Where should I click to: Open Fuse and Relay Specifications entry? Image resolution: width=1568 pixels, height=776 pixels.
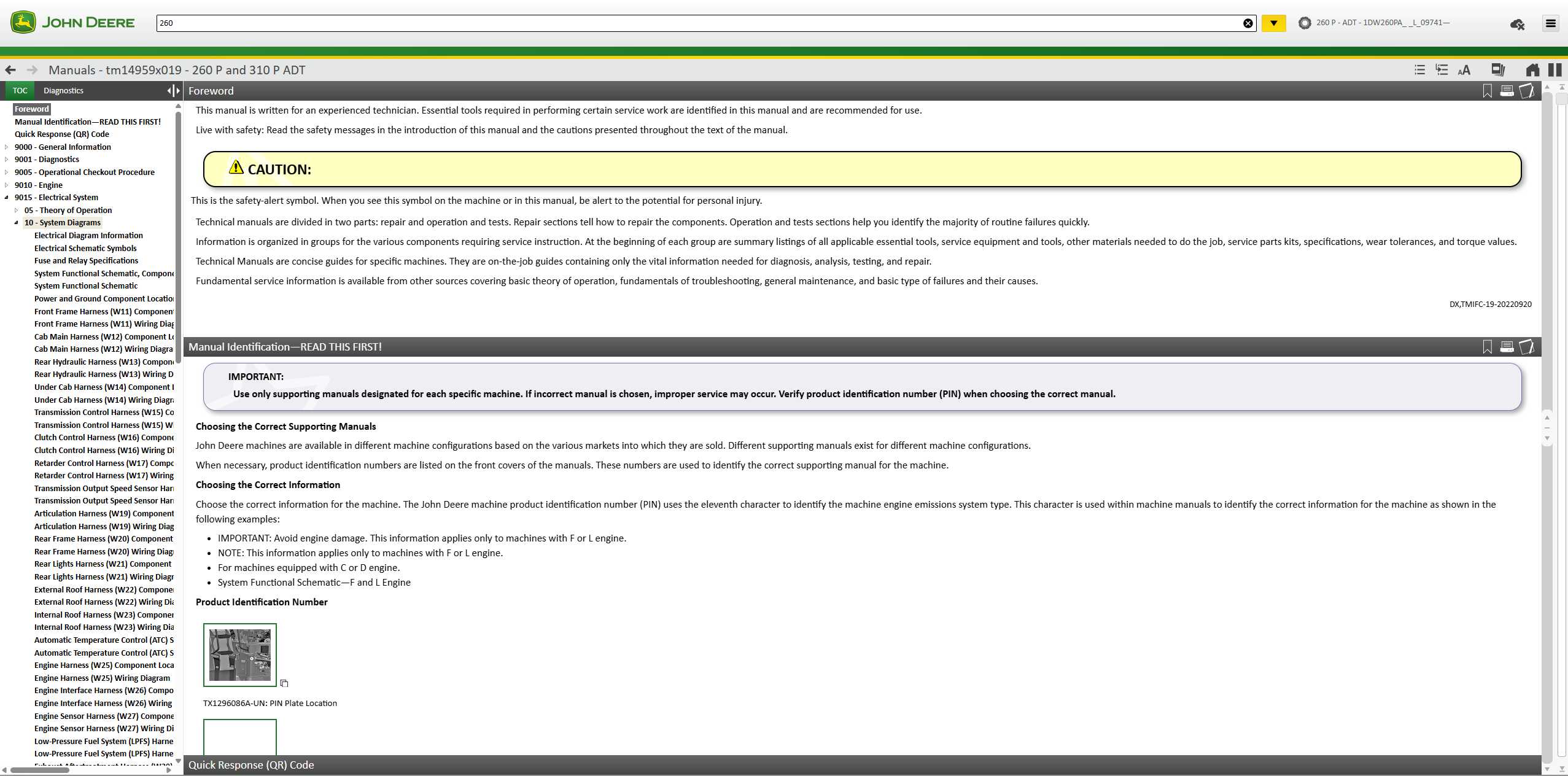86,261
